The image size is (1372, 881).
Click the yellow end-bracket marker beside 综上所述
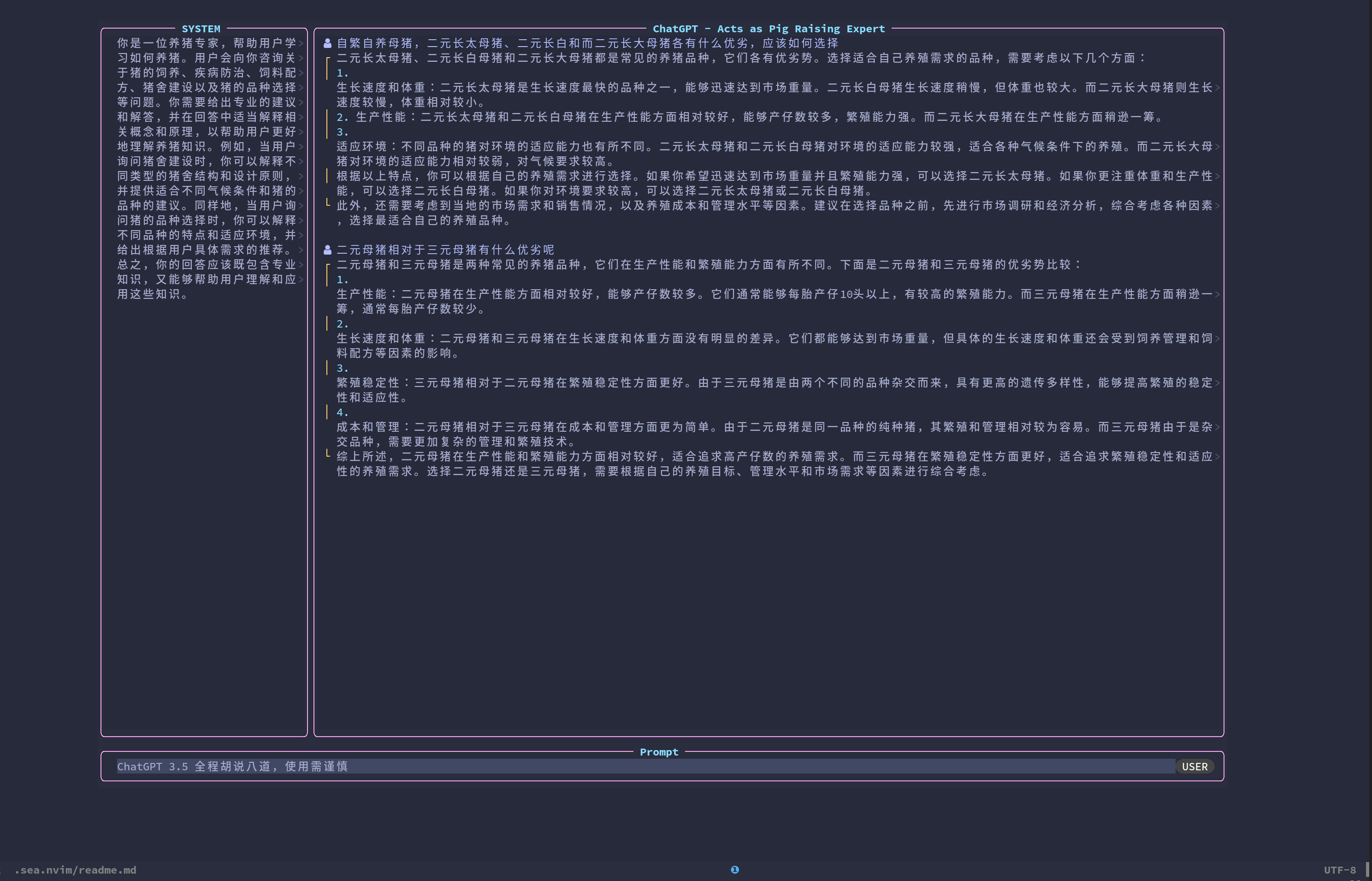328,454
